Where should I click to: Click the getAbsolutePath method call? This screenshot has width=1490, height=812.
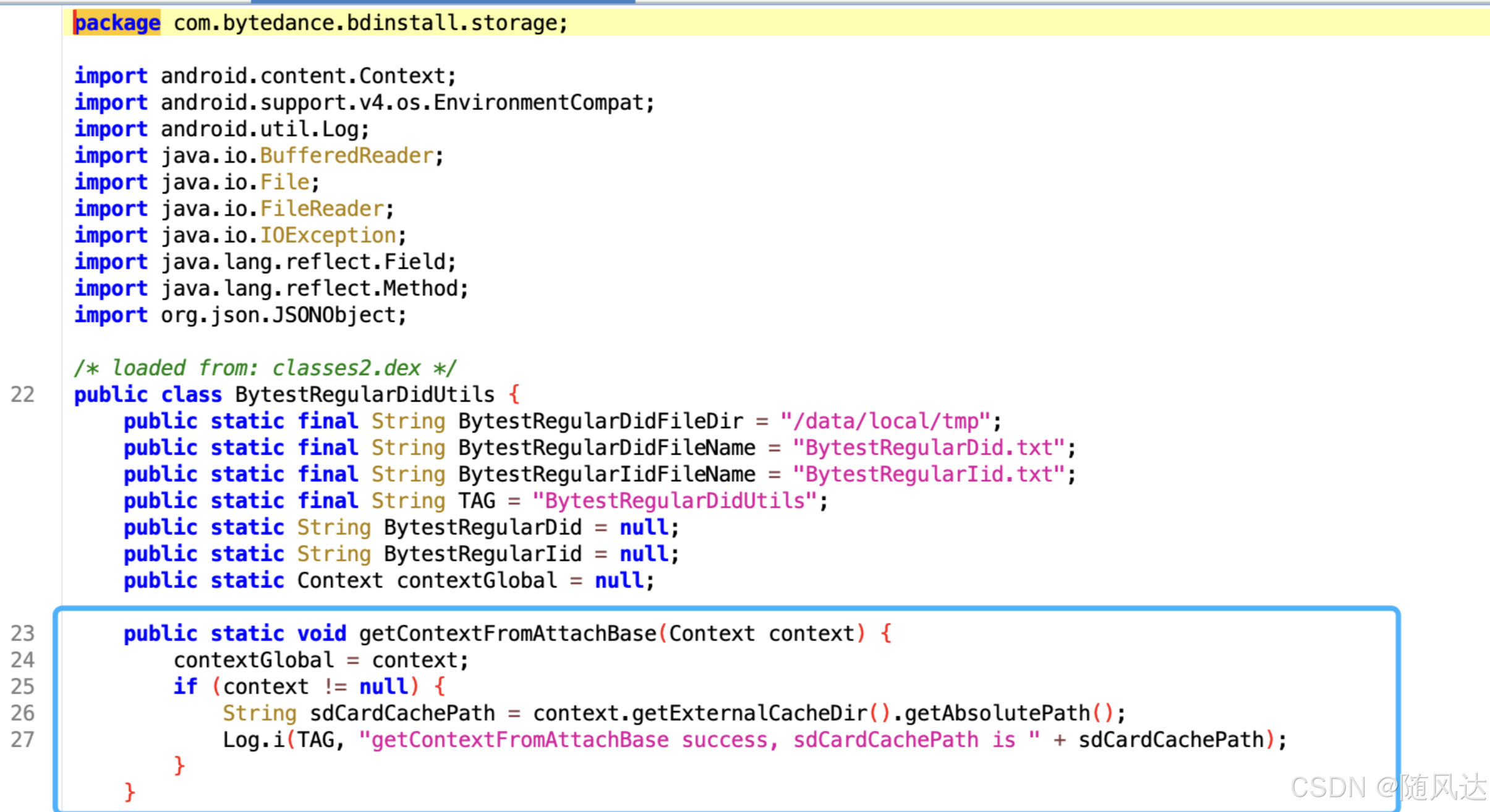point(997,714)
